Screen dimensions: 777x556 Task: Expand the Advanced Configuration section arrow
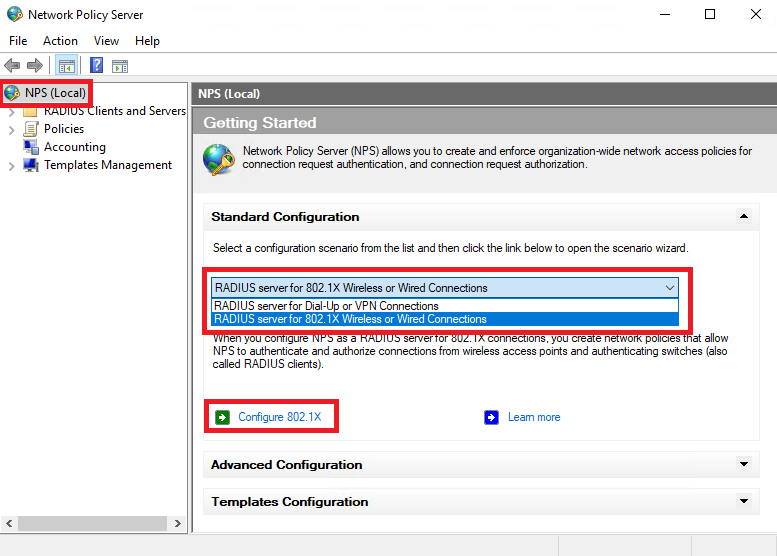743,464
